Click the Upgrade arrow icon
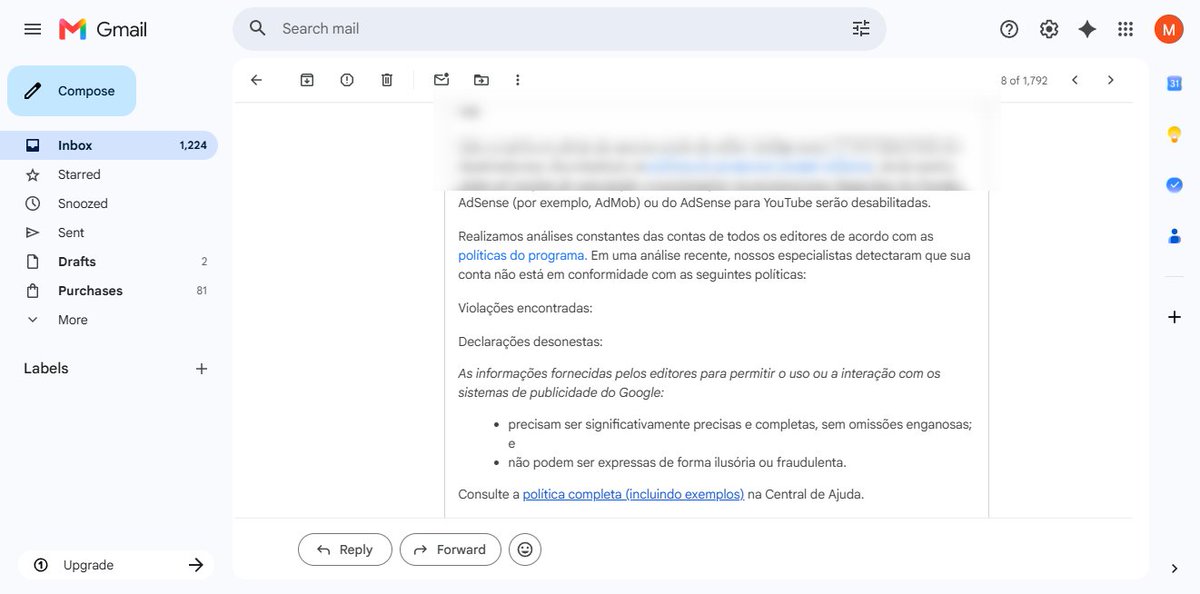The height and width of the screenshot is (594, 1200). 196,565
